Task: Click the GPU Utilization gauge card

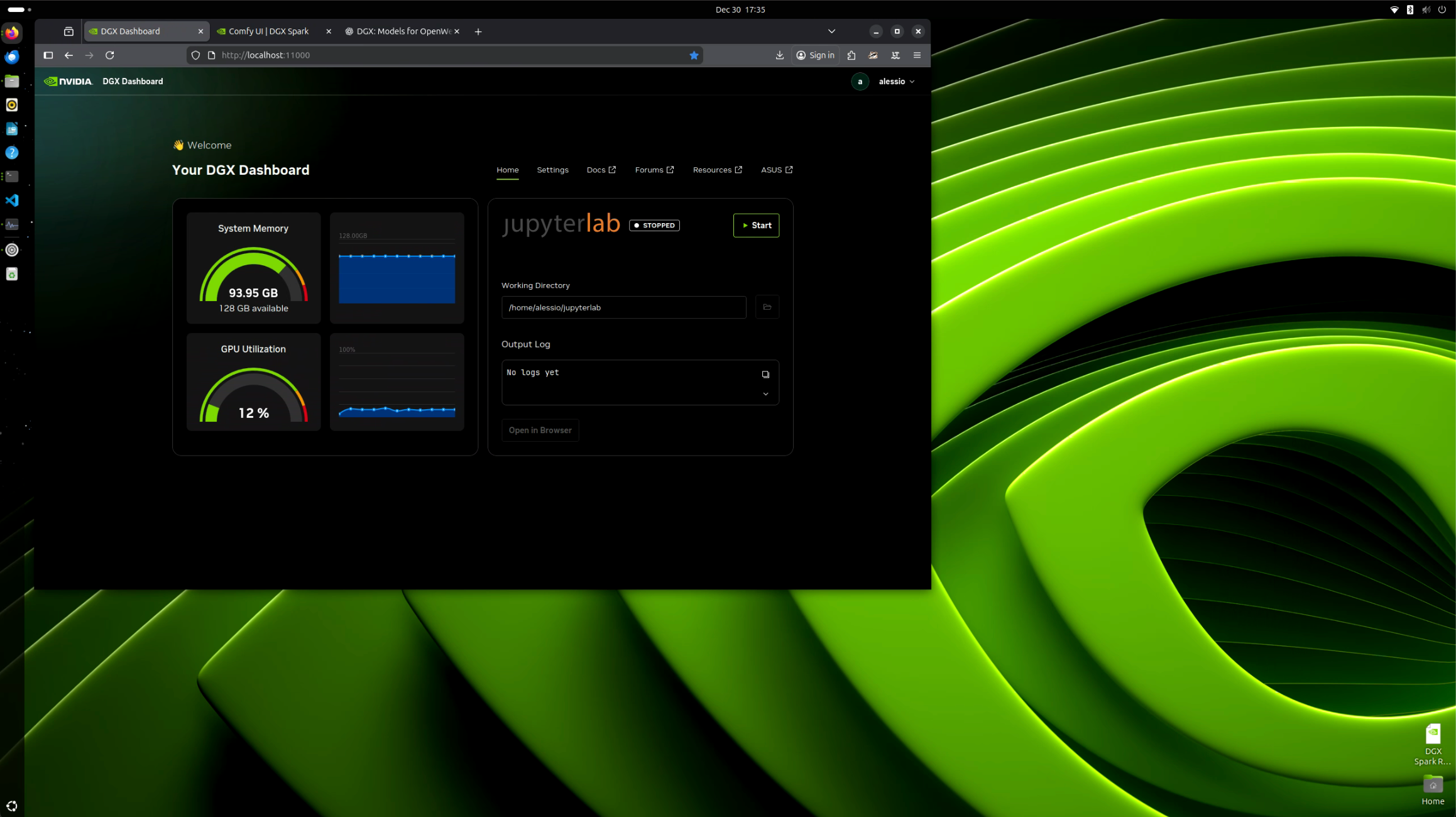Action: (253, 382)
